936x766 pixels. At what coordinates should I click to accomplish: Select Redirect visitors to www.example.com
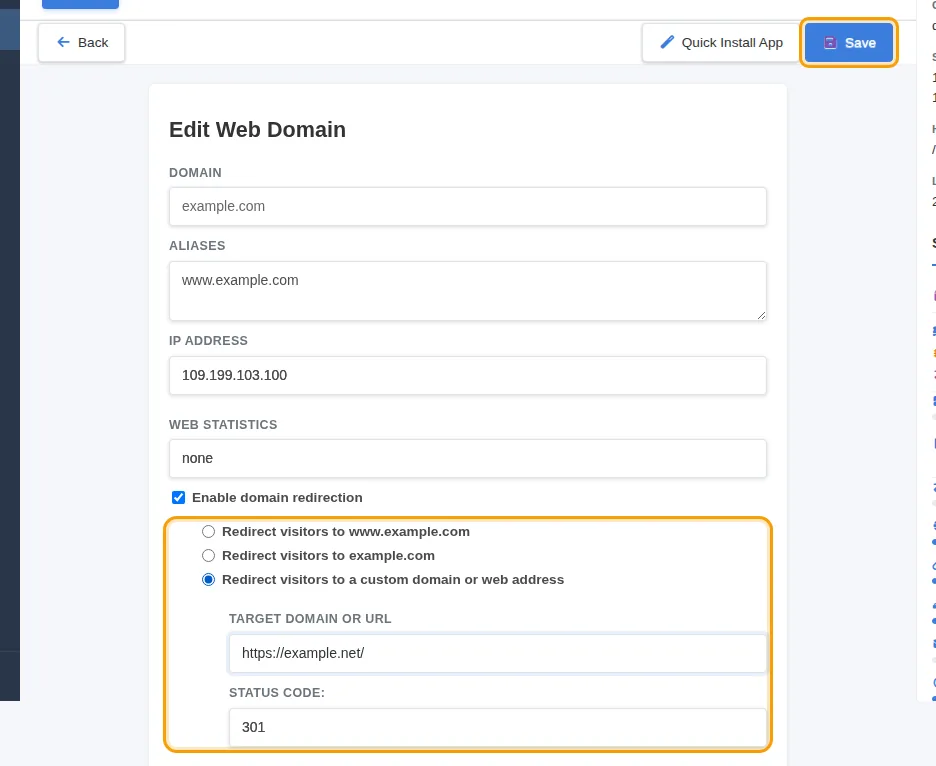click(208, 531)
